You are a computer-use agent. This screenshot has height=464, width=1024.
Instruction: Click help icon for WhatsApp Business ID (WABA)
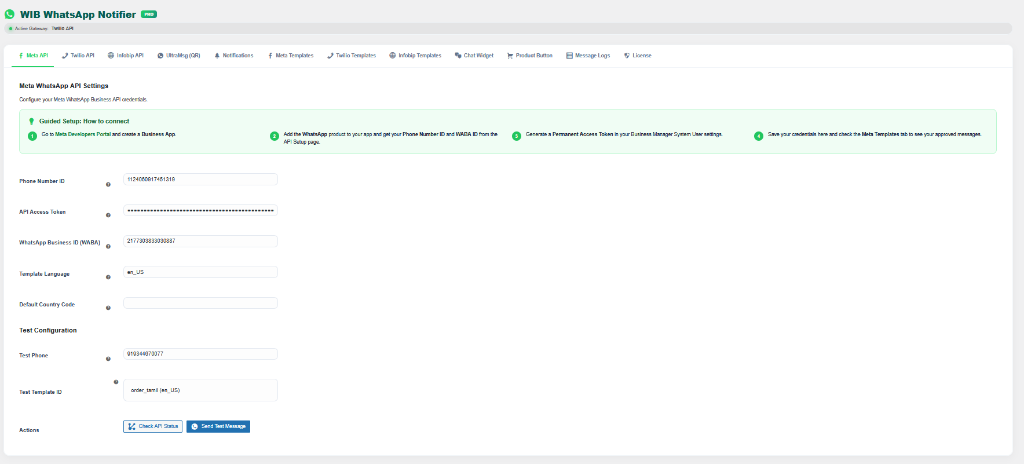[x=108, y=246]
